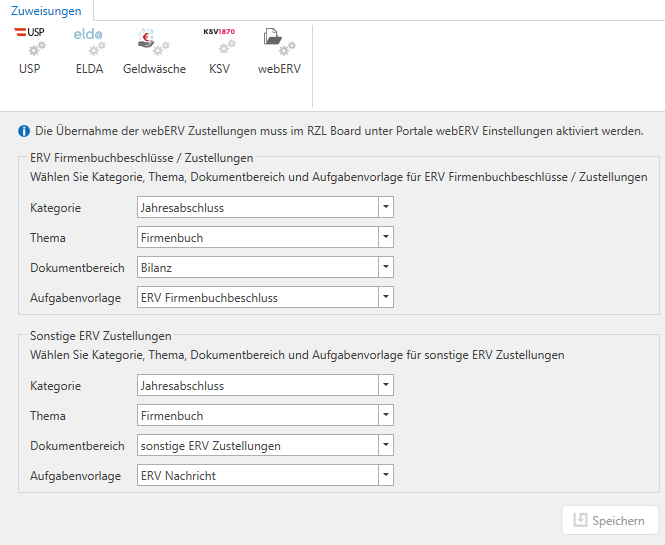Open the USP portal assignments
The height and width of the screenshot is (545, 665).
[x=30, y=52]
